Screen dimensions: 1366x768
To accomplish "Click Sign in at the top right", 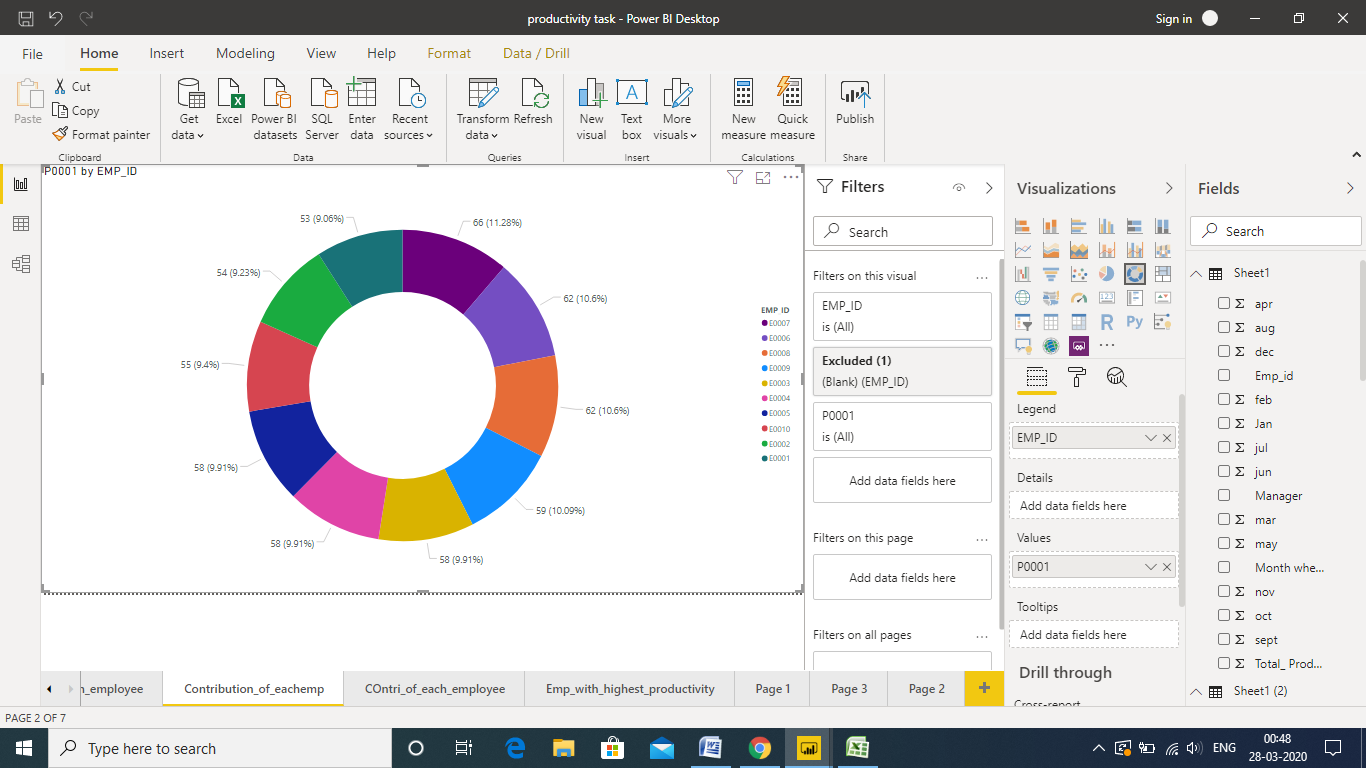I will tap(1173, 18).
